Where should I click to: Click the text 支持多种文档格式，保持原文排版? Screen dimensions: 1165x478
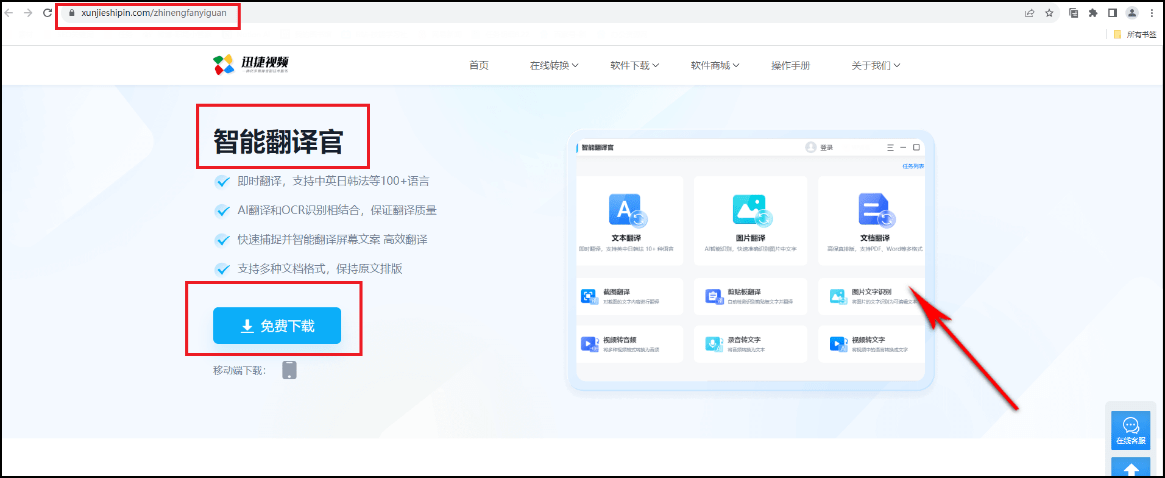[x=320, y=269]
